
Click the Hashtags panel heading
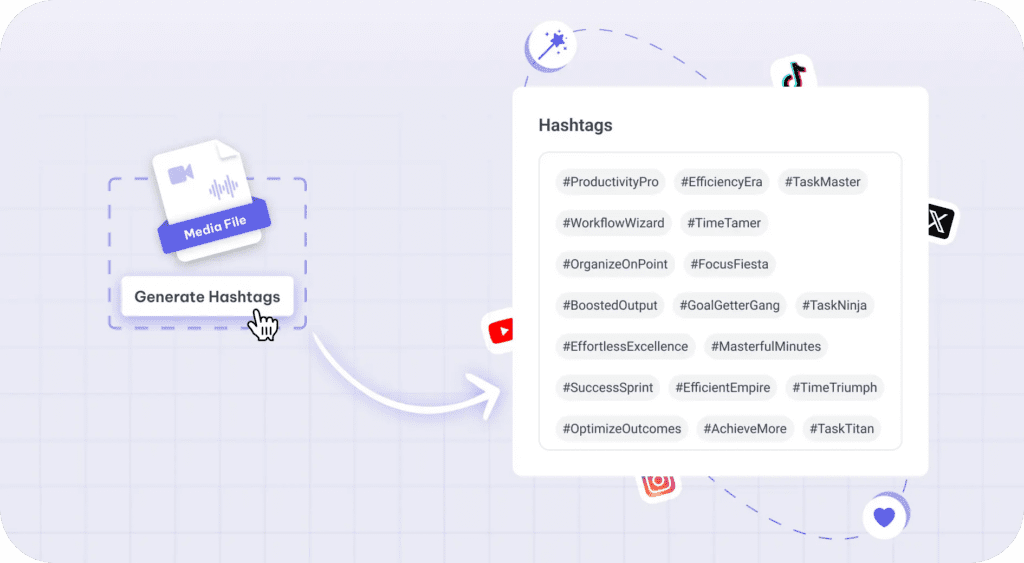click(x=575, y=125)
